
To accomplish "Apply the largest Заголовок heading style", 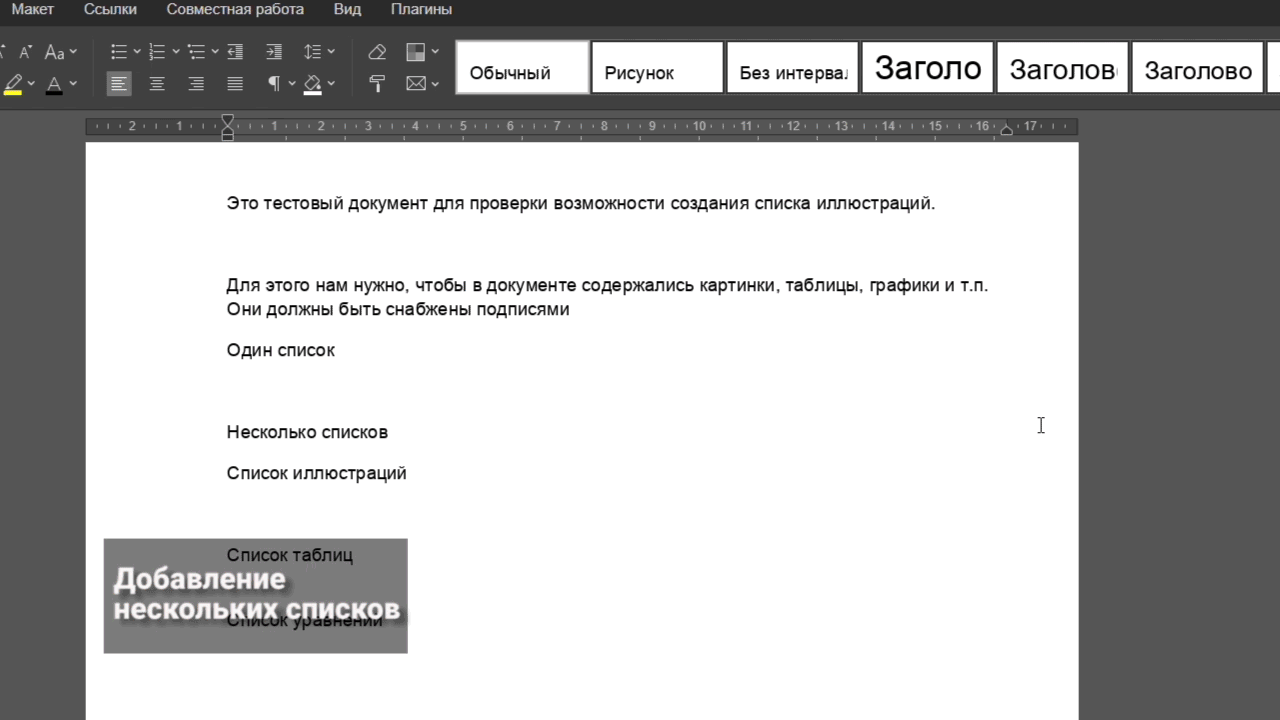I will pos(927,67).
